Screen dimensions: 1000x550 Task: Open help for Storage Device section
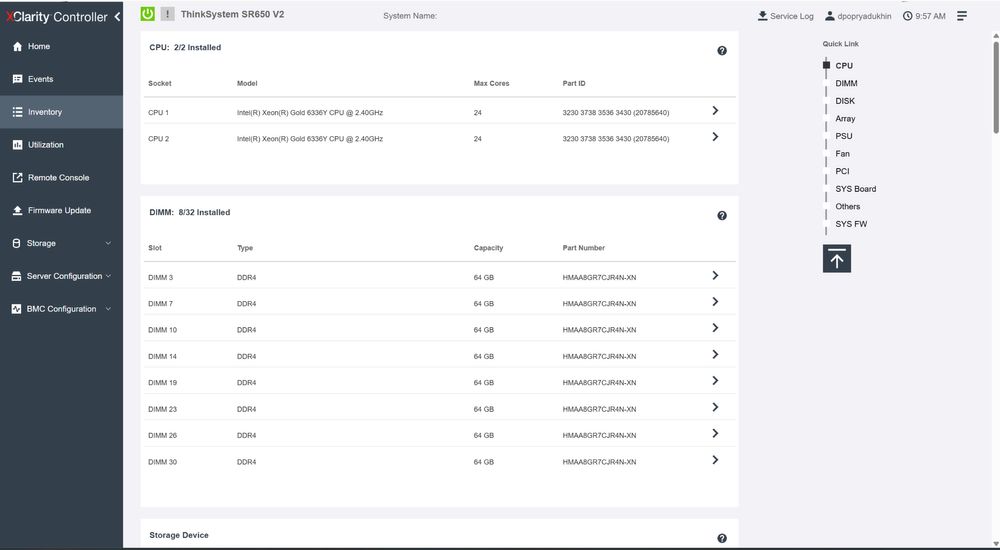pyautogui.click(x=722, y=539)
